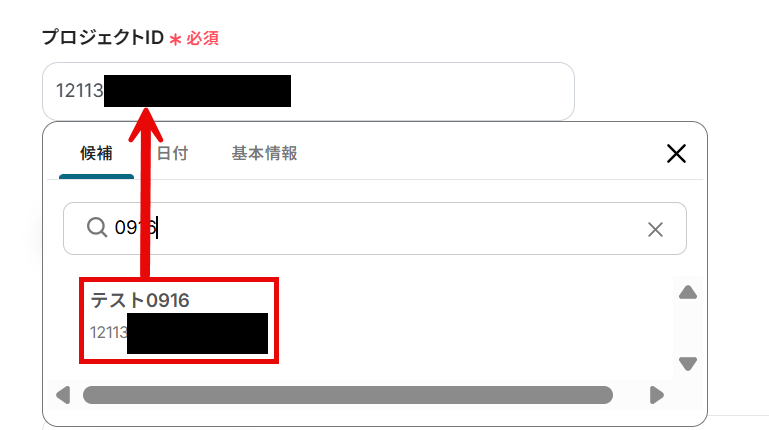Open the 基本情報 tab
The image size is (769, 430).
pos(264,153)
